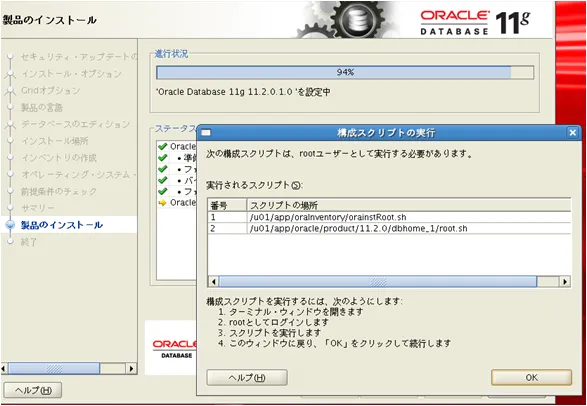Viewport: 587px width, 406px height.
Task: Select the 終了 step in sidebar
Action: [29, 242]
